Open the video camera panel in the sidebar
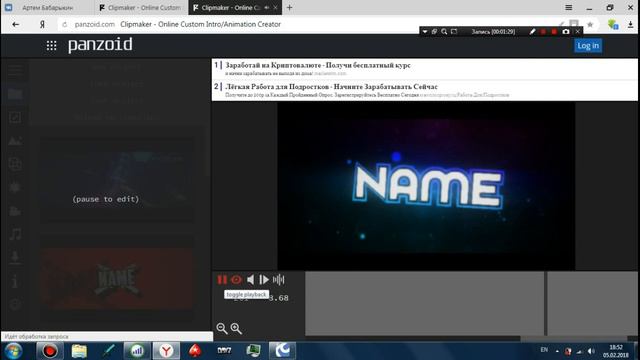The image size is (640, 360). (15, 211)
